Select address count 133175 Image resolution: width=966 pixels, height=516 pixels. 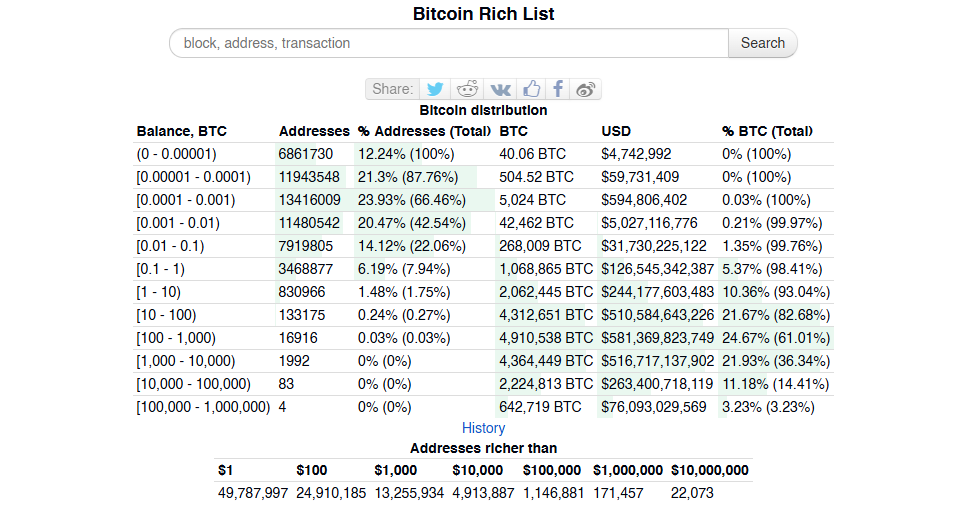click(302, 315)
